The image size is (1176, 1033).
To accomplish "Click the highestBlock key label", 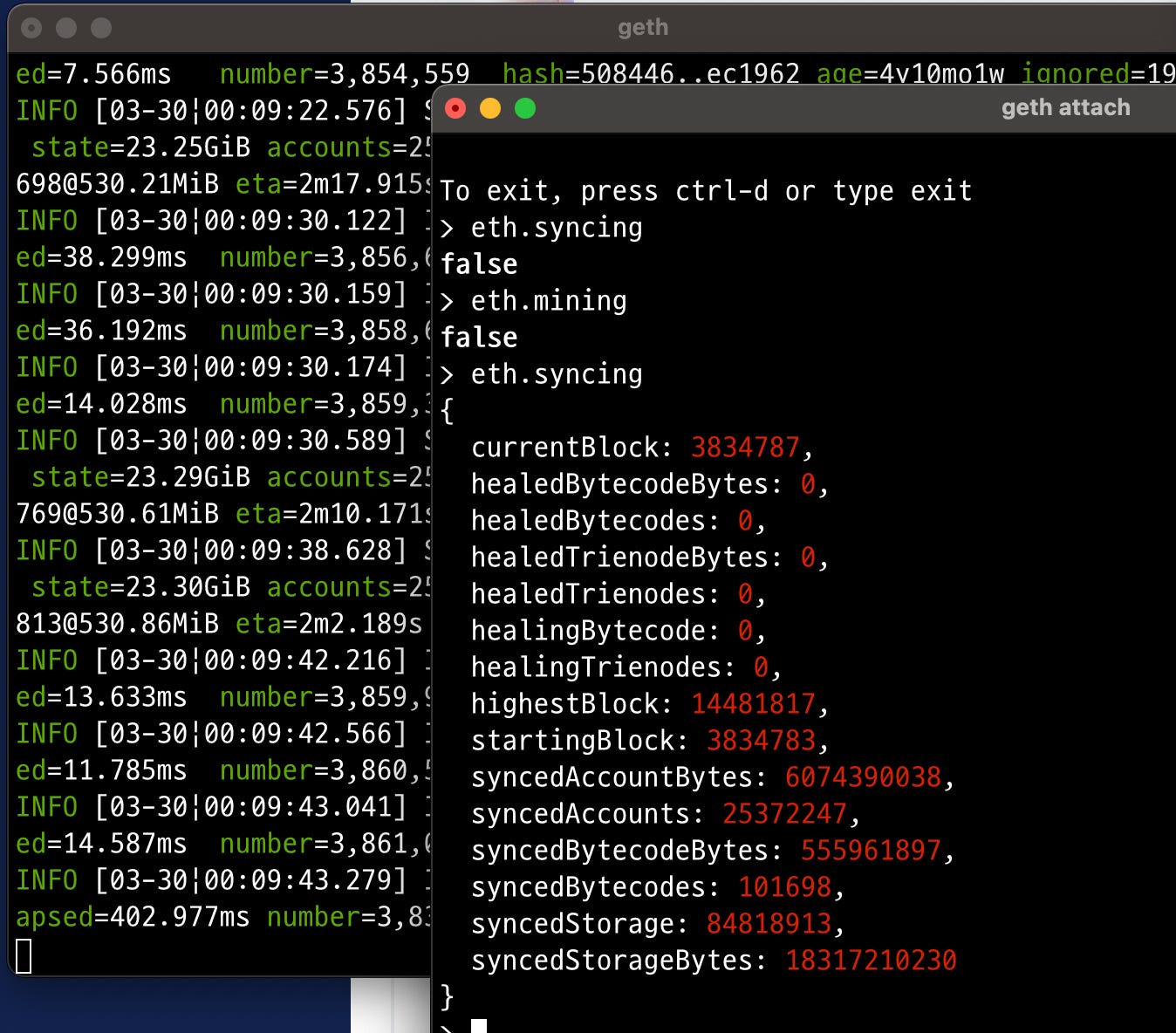I will [572, 704].
